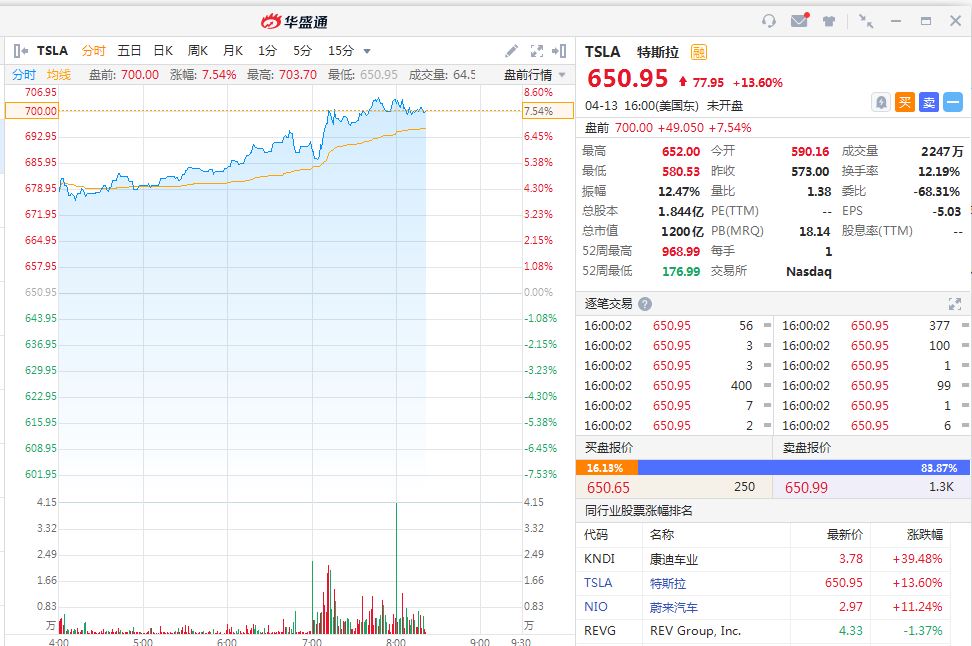Set price alert bell for TSLA
This screenshot has height=646, width=972.
[x=881, y=102]
